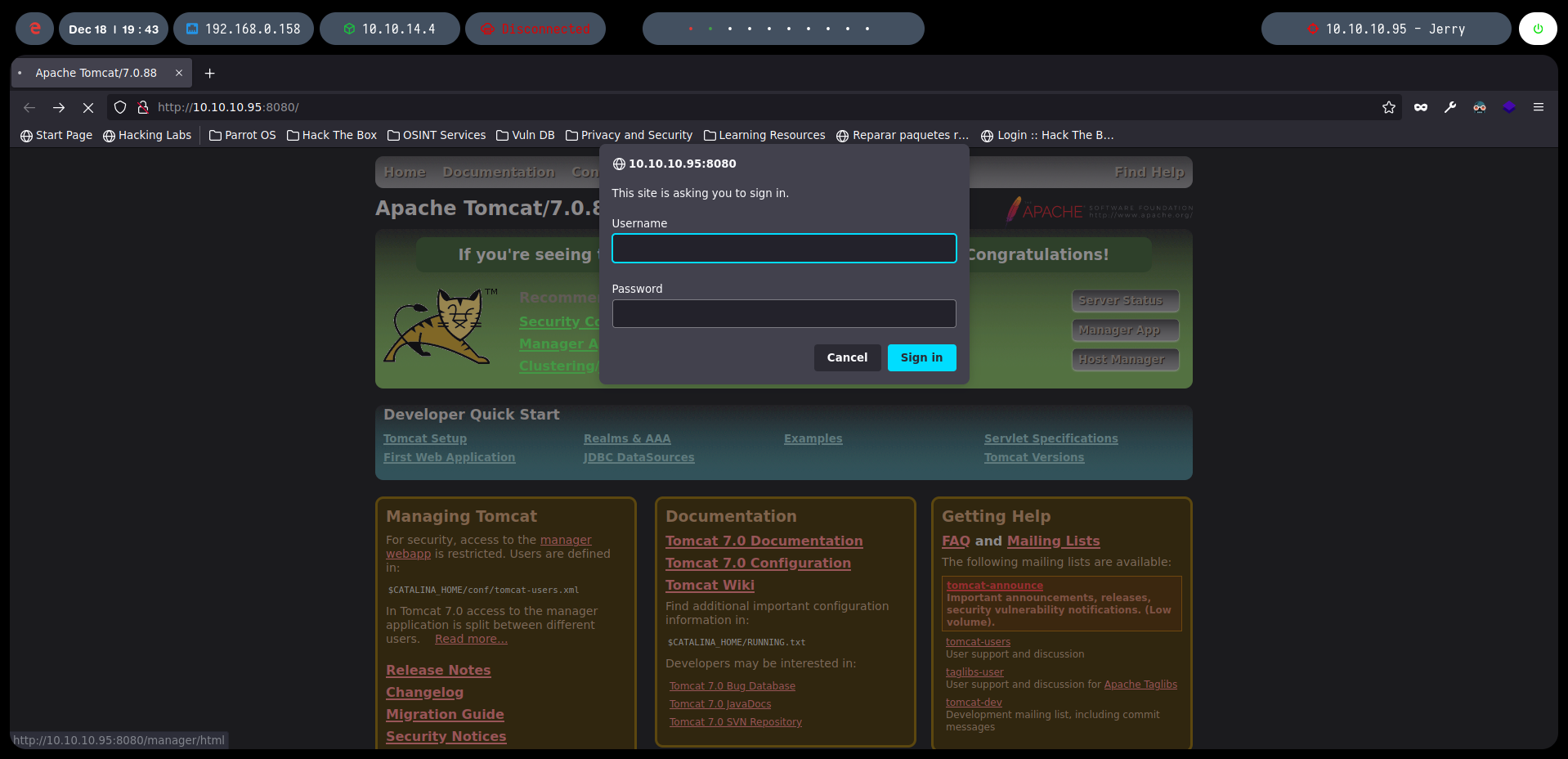This screenshot has width=1568, height=759.
Task: Click Documentation in Tomcat navigation
Action: 499,173
